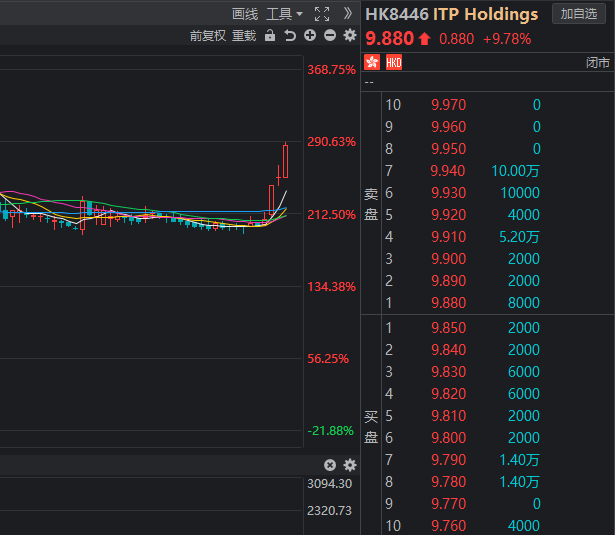Select bid price 9.770
The width and height of the screenshot is (615, 535).
coord(449,503)
